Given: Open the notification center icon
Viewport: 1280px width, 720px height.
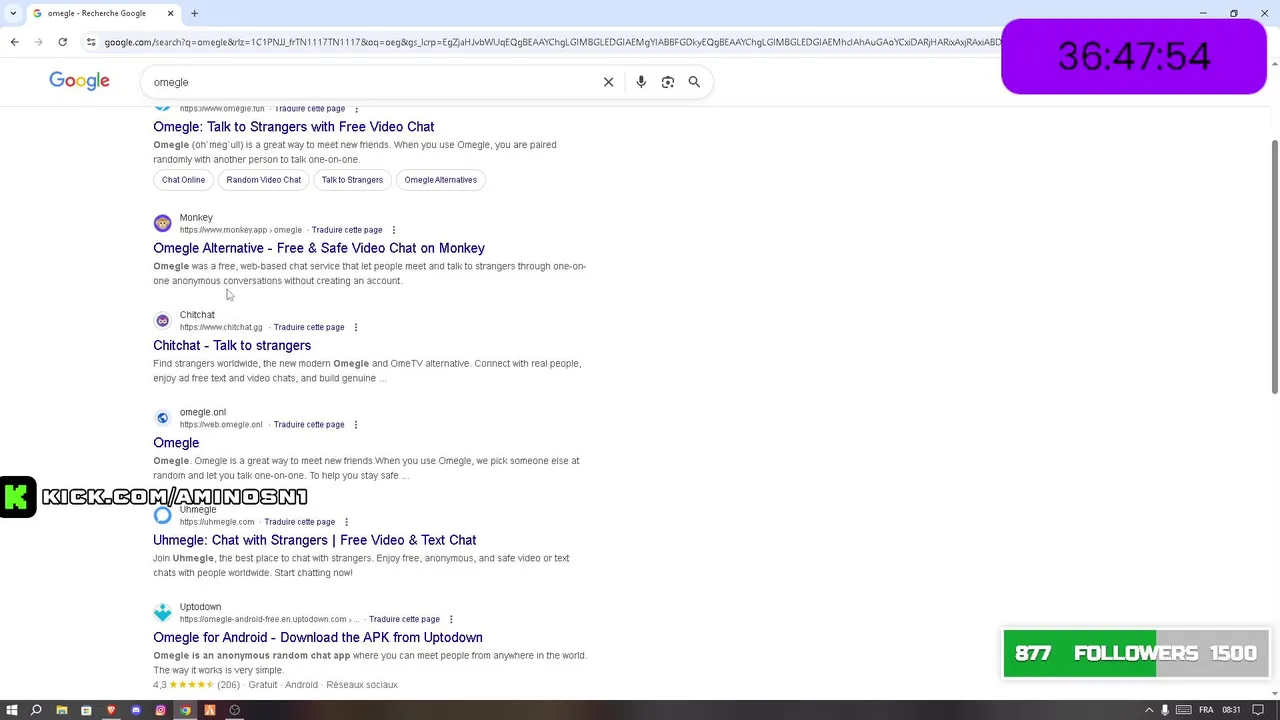Looking at the screenshot, I should pos(1258,710).
